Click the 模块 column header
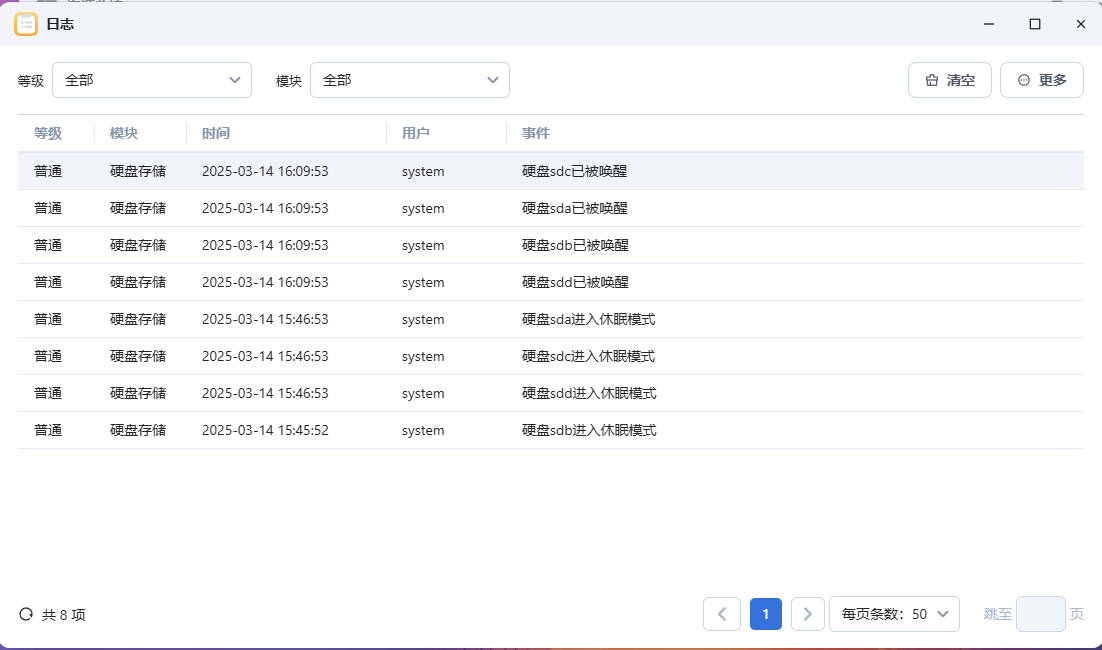1102x650 pixels. 124,133
